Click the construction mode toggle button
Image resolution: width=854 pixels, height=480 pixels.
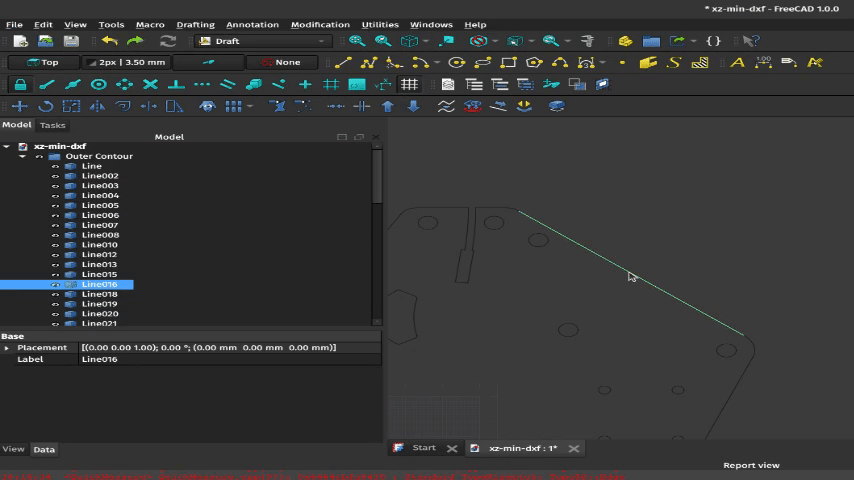click(209, 63)
